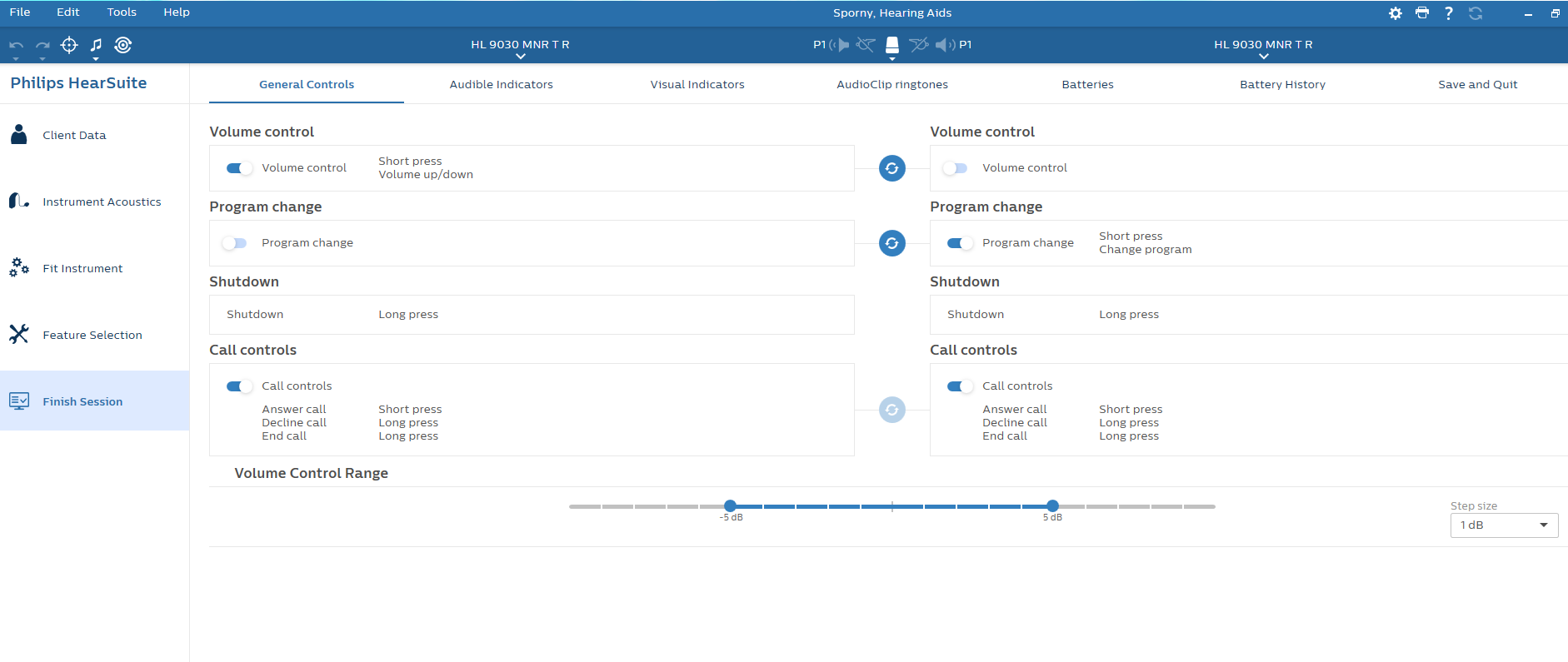The image size is (1568, 662).
Task: Disable right Program change toggle
Action: click(x=961, y=243)
